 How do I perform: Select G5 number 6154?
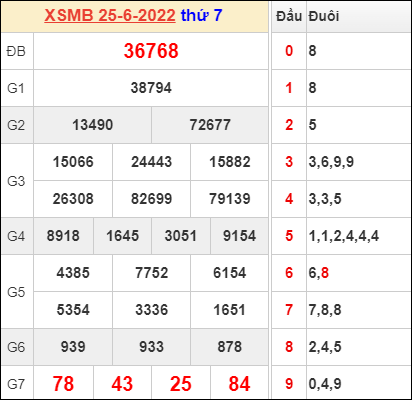click(x=230, y=273)
